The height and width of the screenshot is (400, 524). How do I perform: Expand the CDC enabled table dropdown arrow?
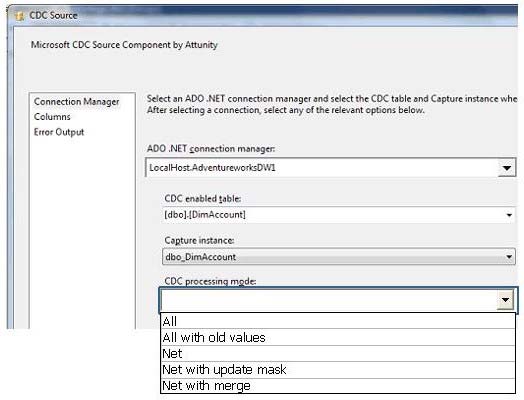tap(509, 215)
